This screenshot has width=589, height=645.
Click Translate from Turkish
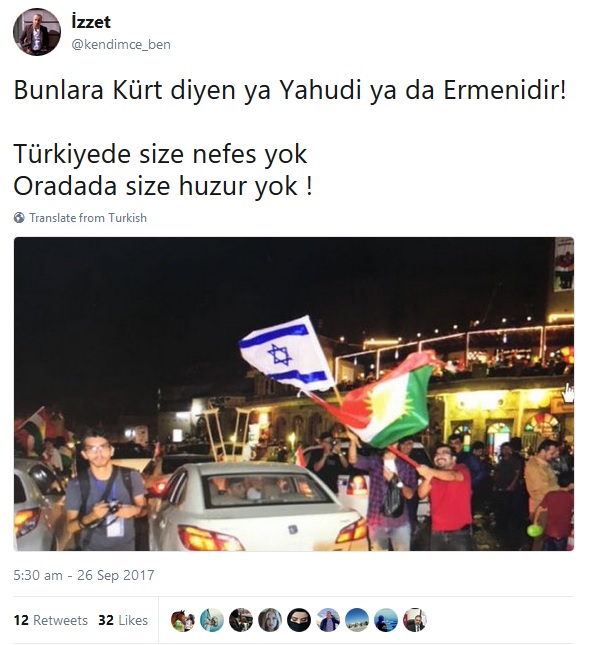click(88, 218)
